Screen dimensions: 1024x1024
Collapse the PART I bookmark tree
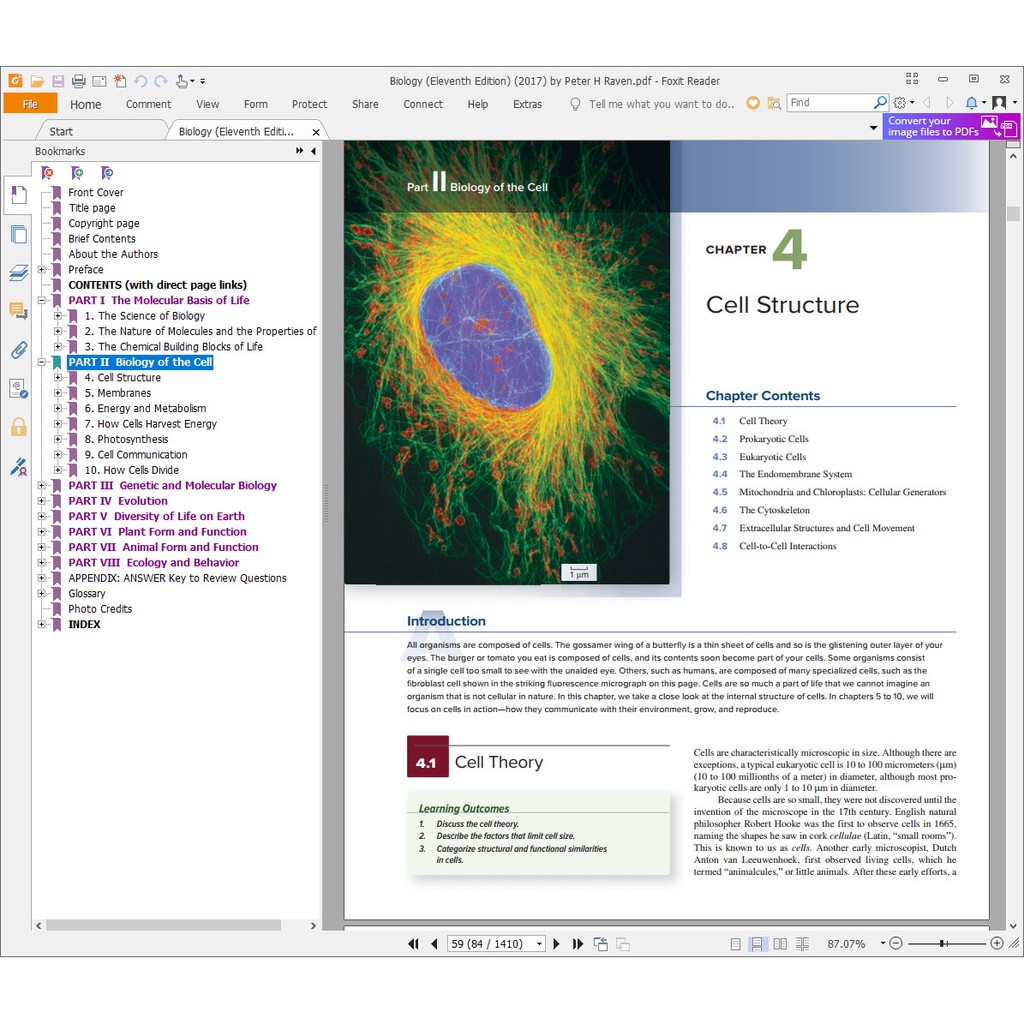click(42, 301)
